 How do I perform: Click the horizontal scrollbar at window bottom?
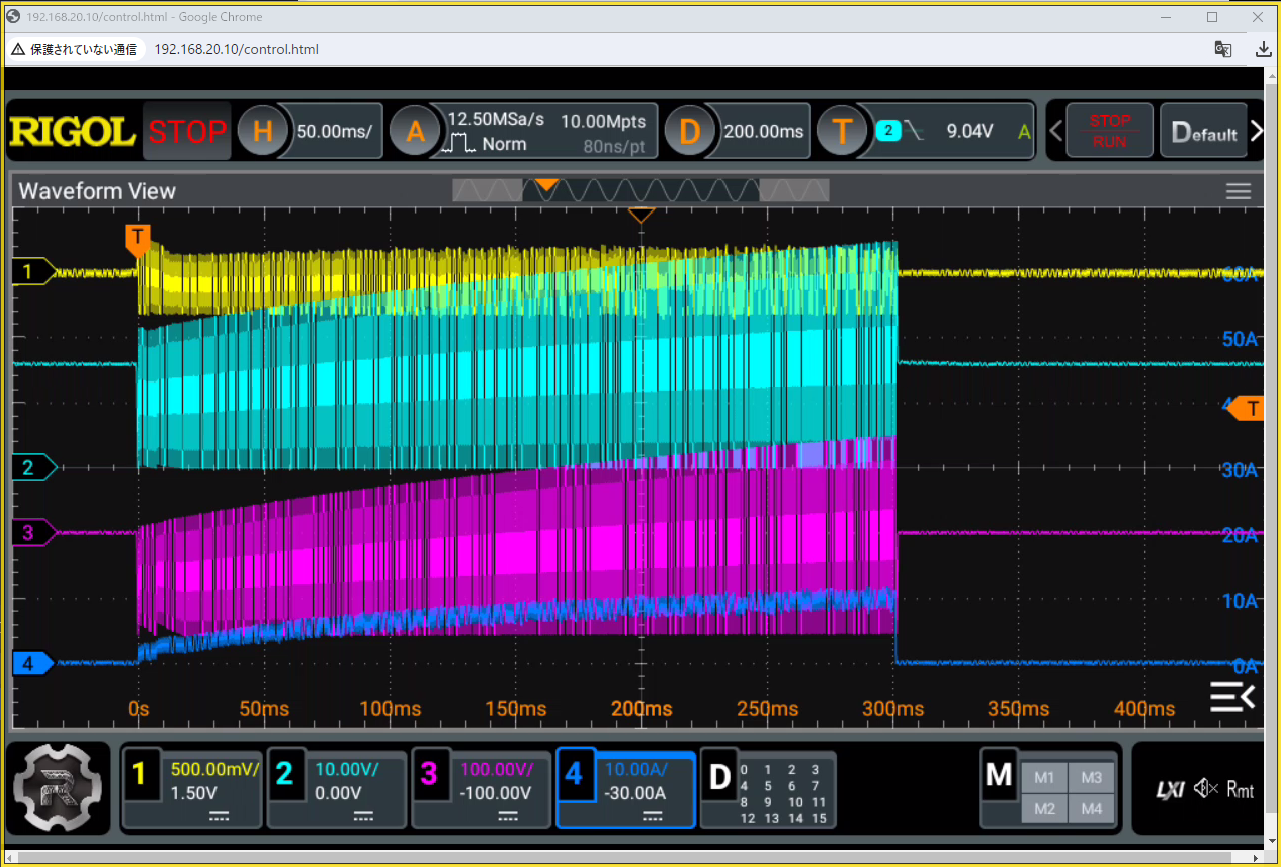[x=635, y=857]
